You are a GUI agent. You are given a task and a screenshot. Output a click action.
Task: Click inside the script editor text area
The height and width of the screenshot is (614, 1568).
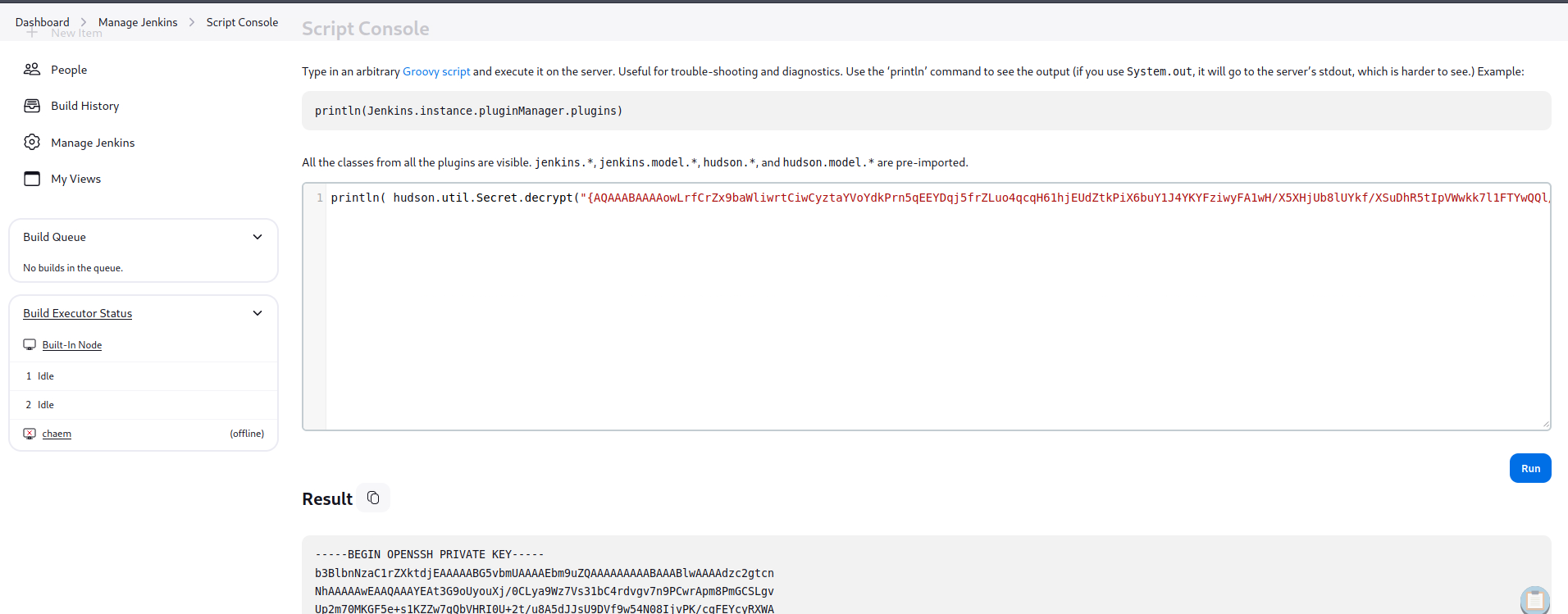(937, 307)
